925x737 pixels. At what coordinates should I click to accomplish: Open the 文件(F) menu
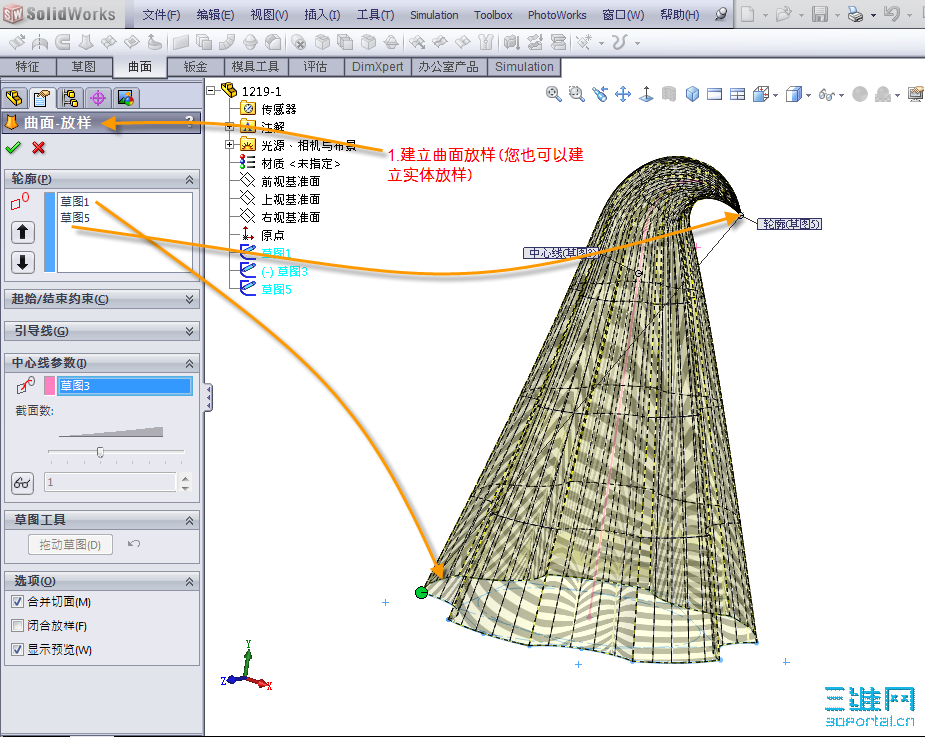coord(161,15)
